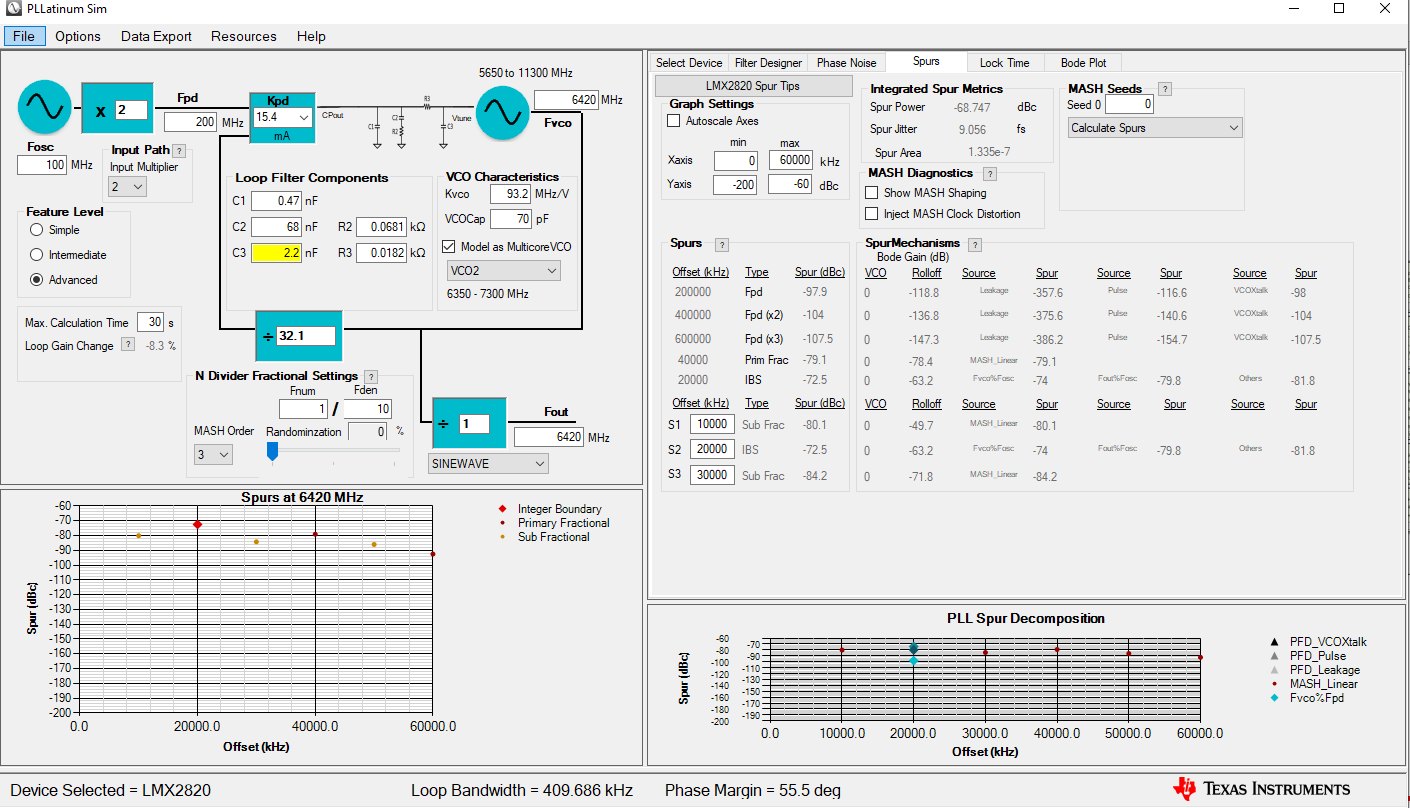The image size is (1410, 808).
Task: Open SpurMechanisms help question mark
Action: tap(975, 245)
